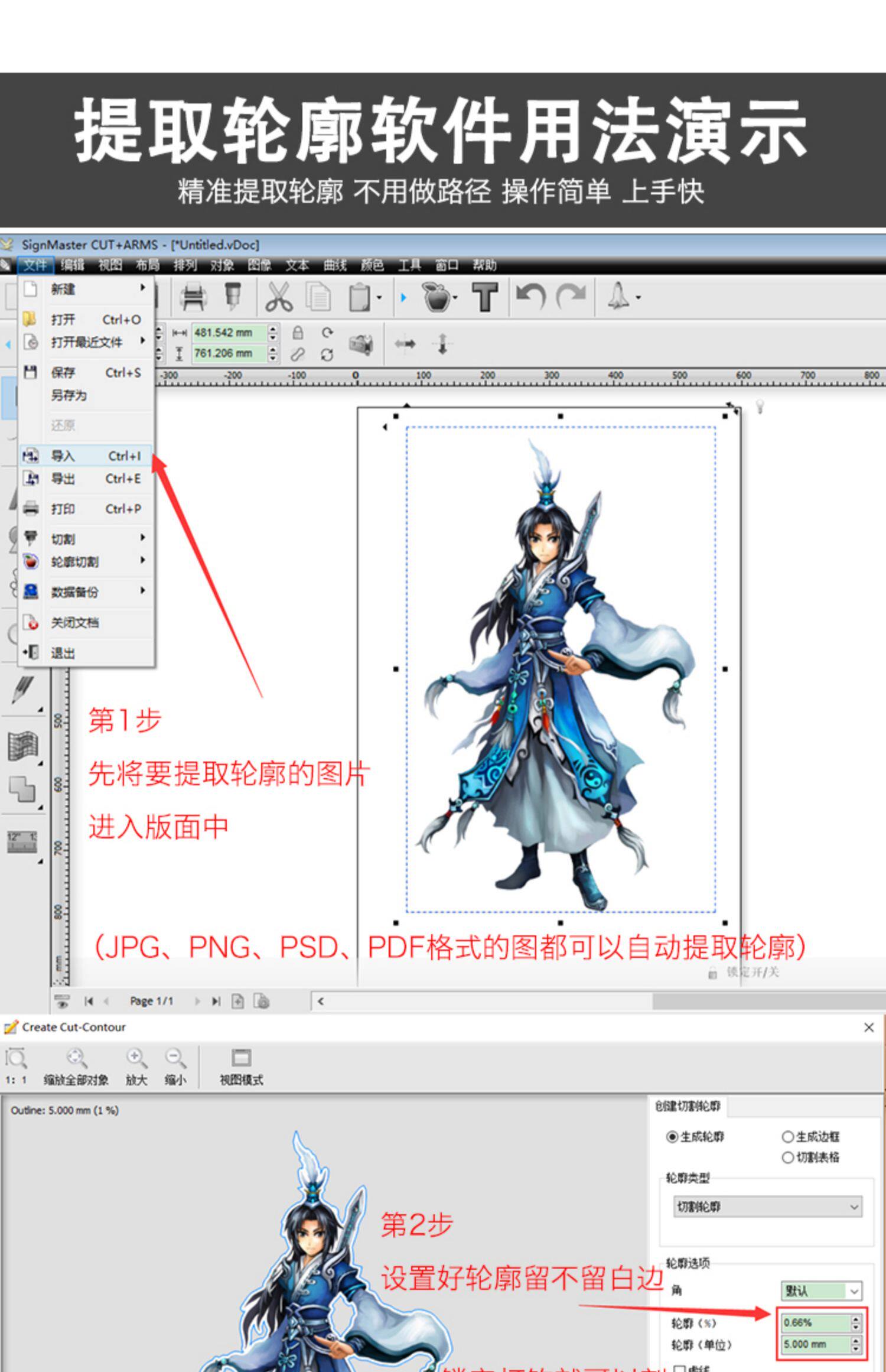Select the ruler measure tool
This screenshot has width=886, height=1372.
[22, 841]
